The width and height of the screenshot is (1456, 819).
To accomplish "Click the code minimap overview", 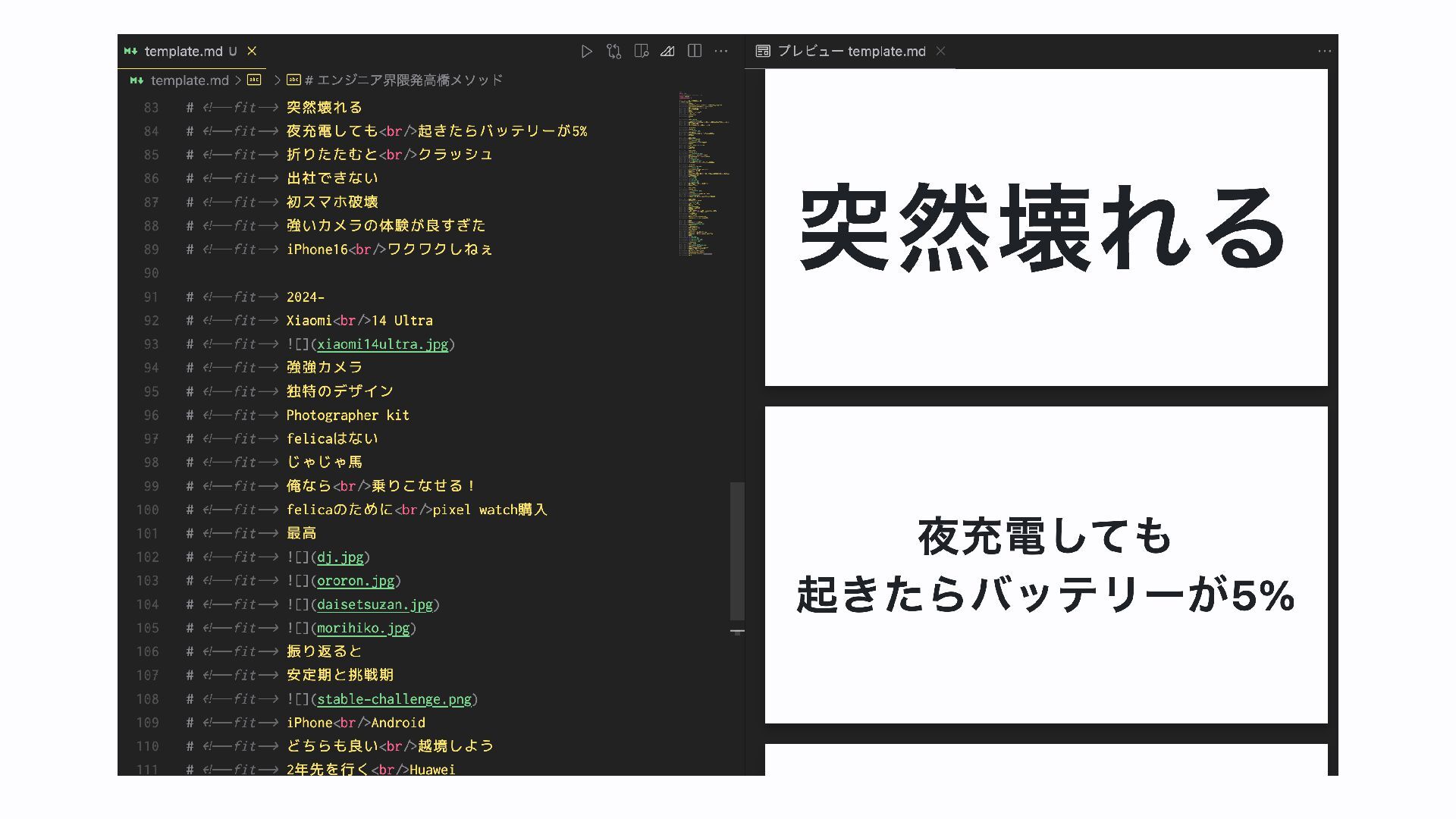I will click(x=704, y=173).
